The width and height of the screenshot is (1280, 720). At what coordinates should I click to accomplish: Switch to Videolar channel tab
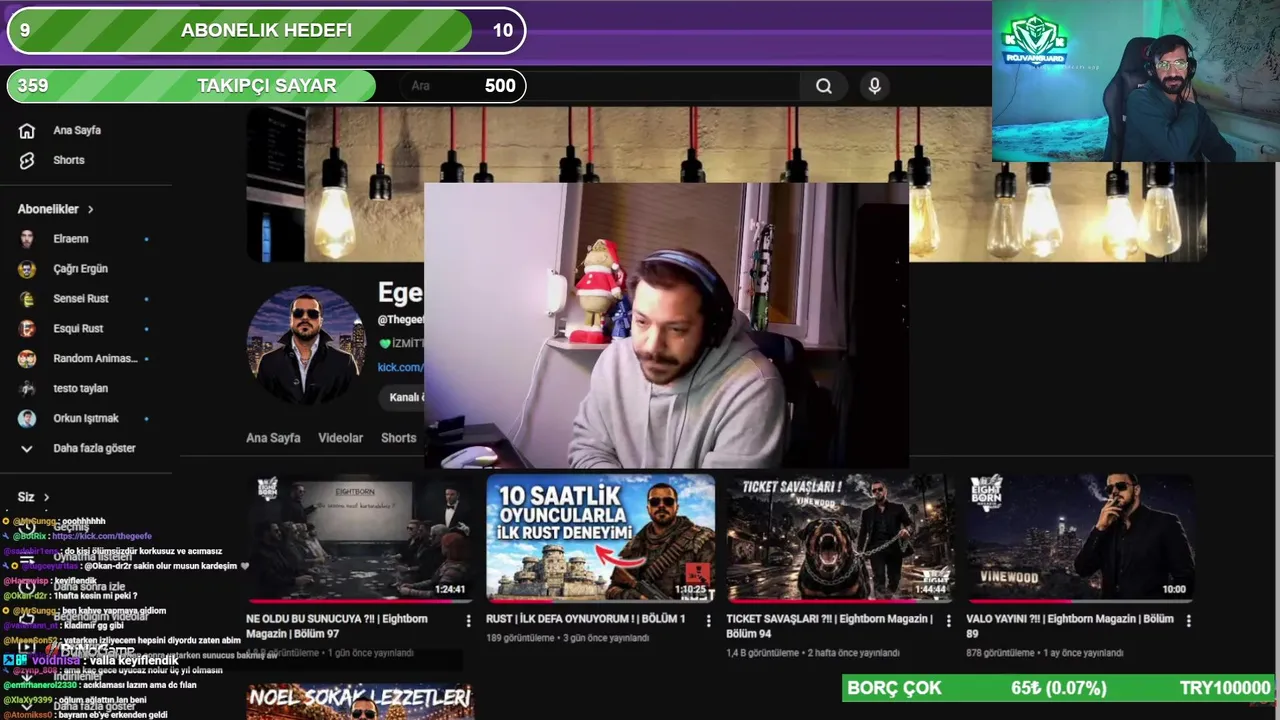click(340, 438)
